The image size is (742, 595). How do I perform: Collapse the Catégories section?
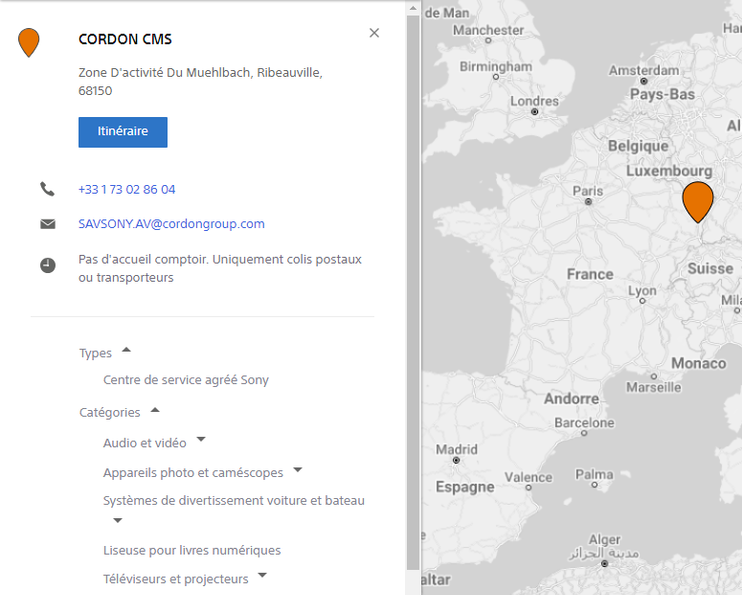point(155,410)
